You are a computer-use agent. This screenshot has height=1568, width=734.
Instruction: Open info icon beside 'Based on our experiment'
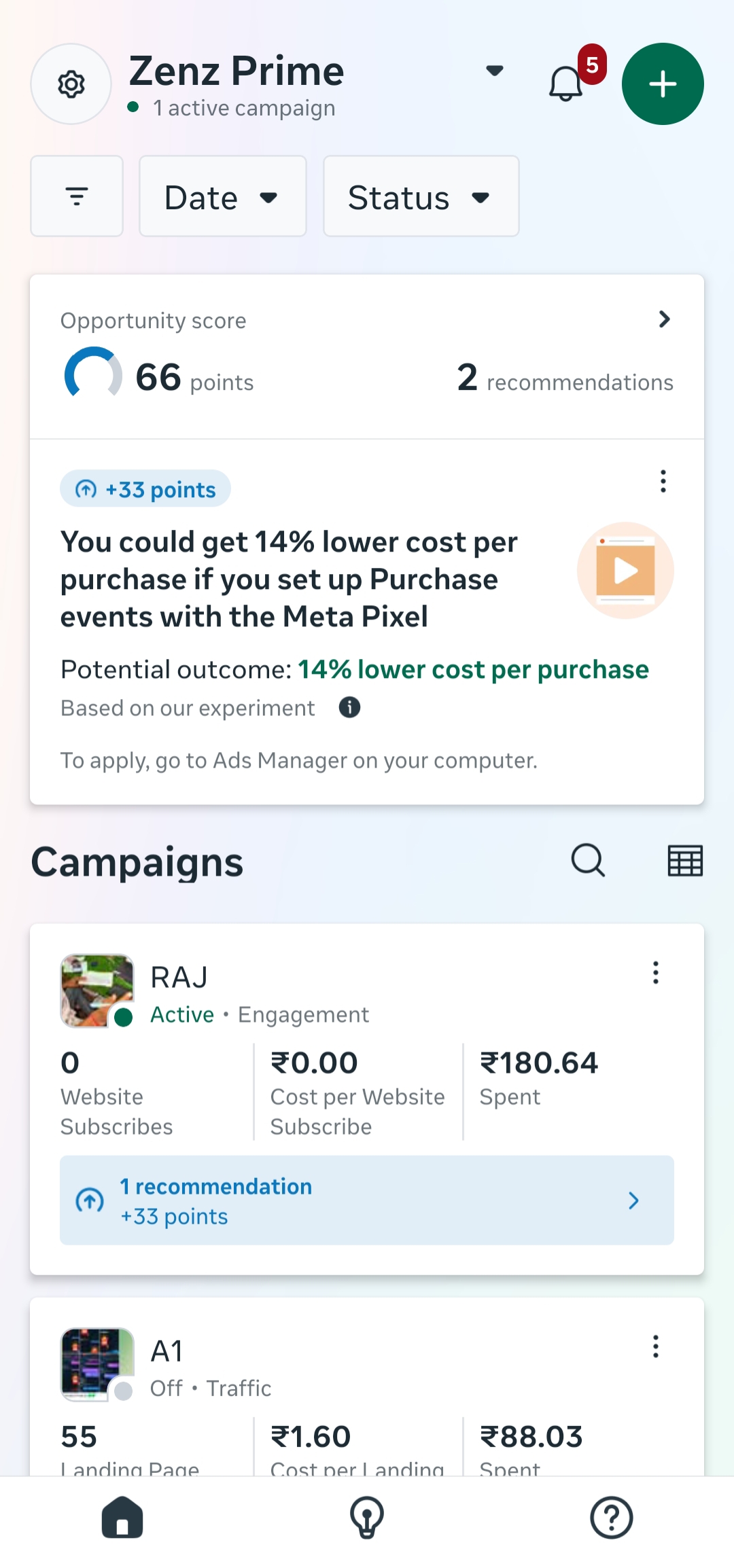click(x=349, y=708)
